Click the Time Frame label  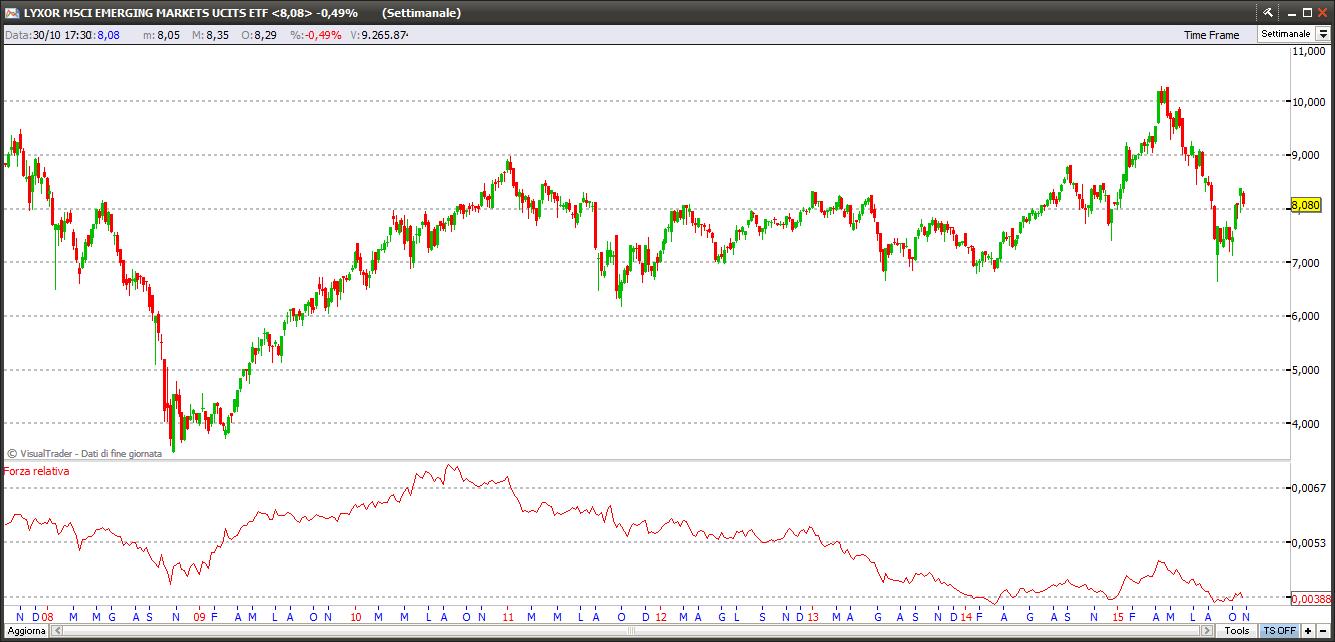click(1211, 35)
